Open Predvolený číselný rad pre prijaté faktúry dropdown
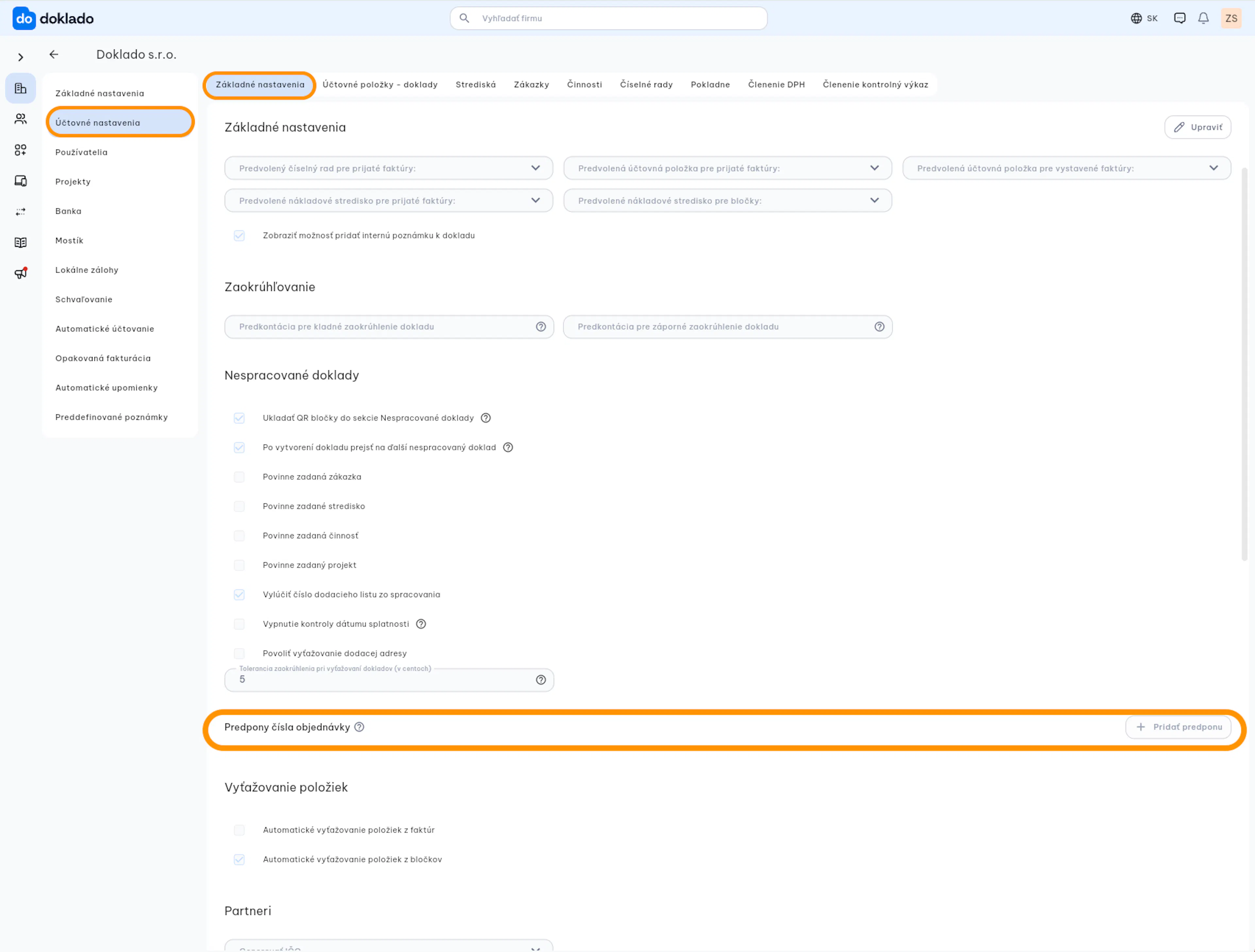 pyautogui.click(x=389, y=168)
